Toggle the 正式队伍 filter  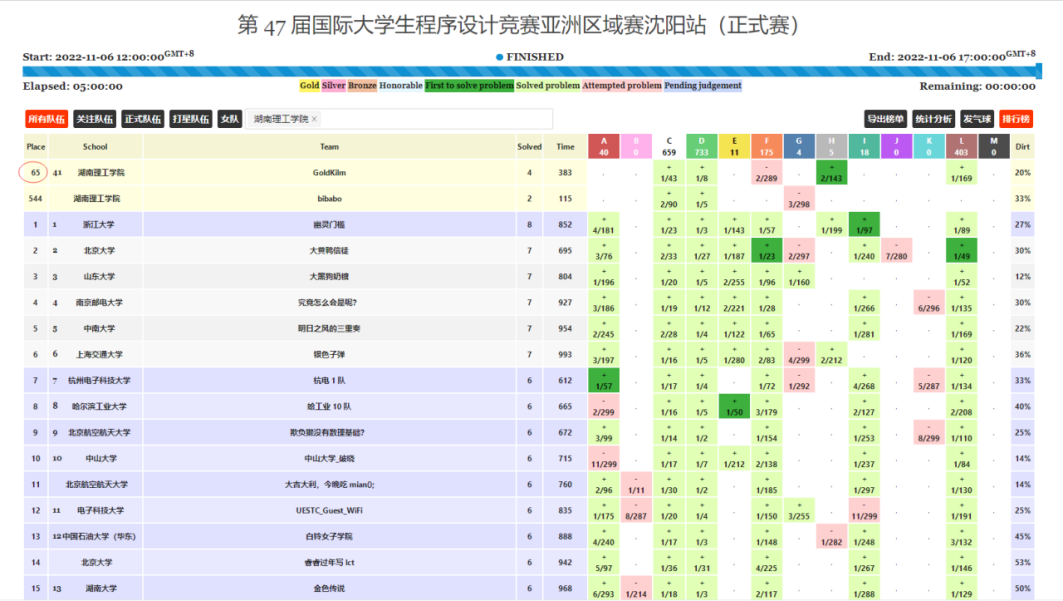[x=142, y=119]
